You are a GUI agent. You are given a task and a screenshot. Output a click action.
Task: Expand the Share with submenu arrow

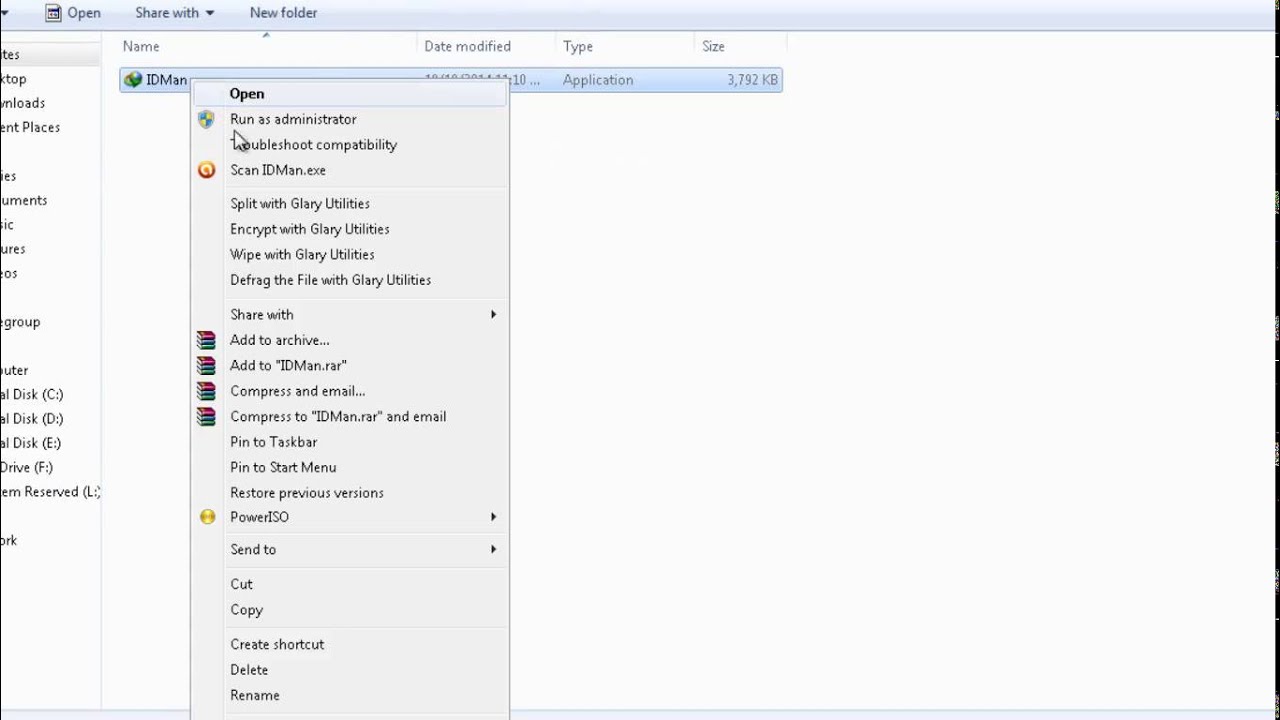[x=493, y=314]
